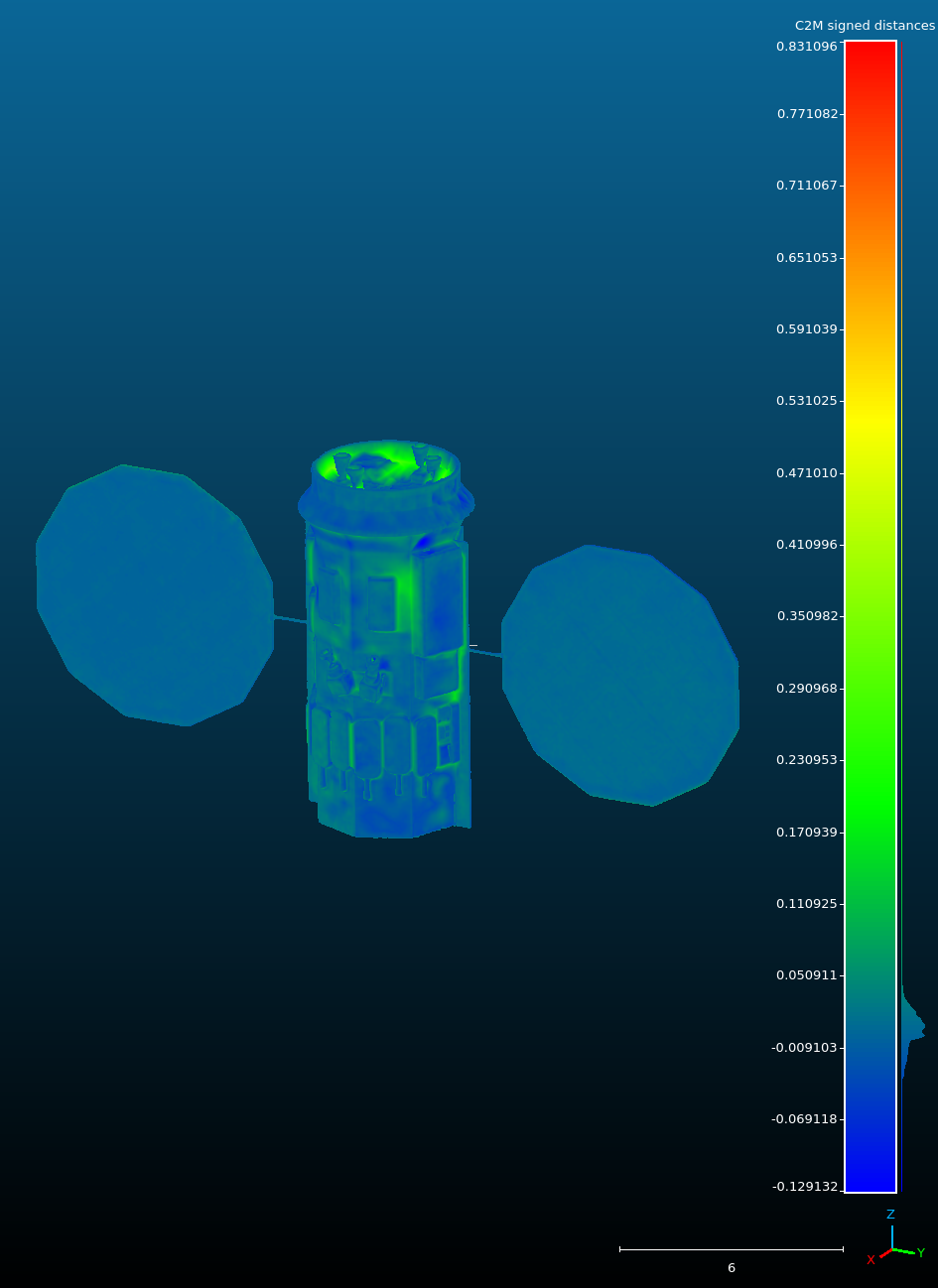Pick the right solar panel of the satellite
The image size is (938, 1288).
620,675
